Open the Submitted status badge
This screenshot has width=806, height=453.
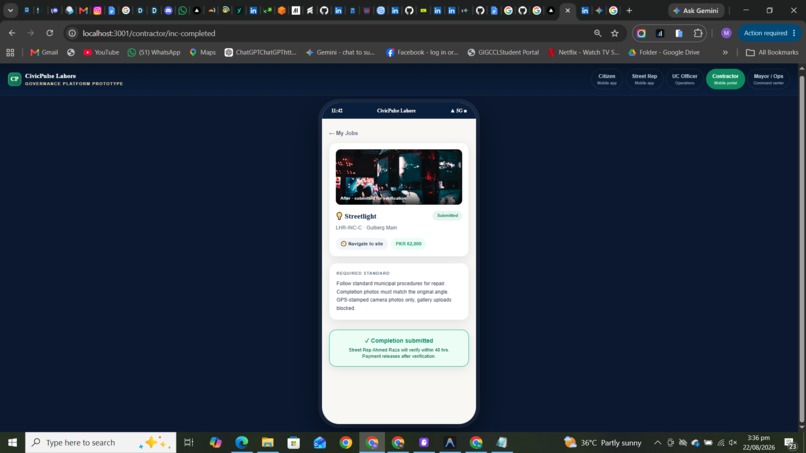pos(447,215)
